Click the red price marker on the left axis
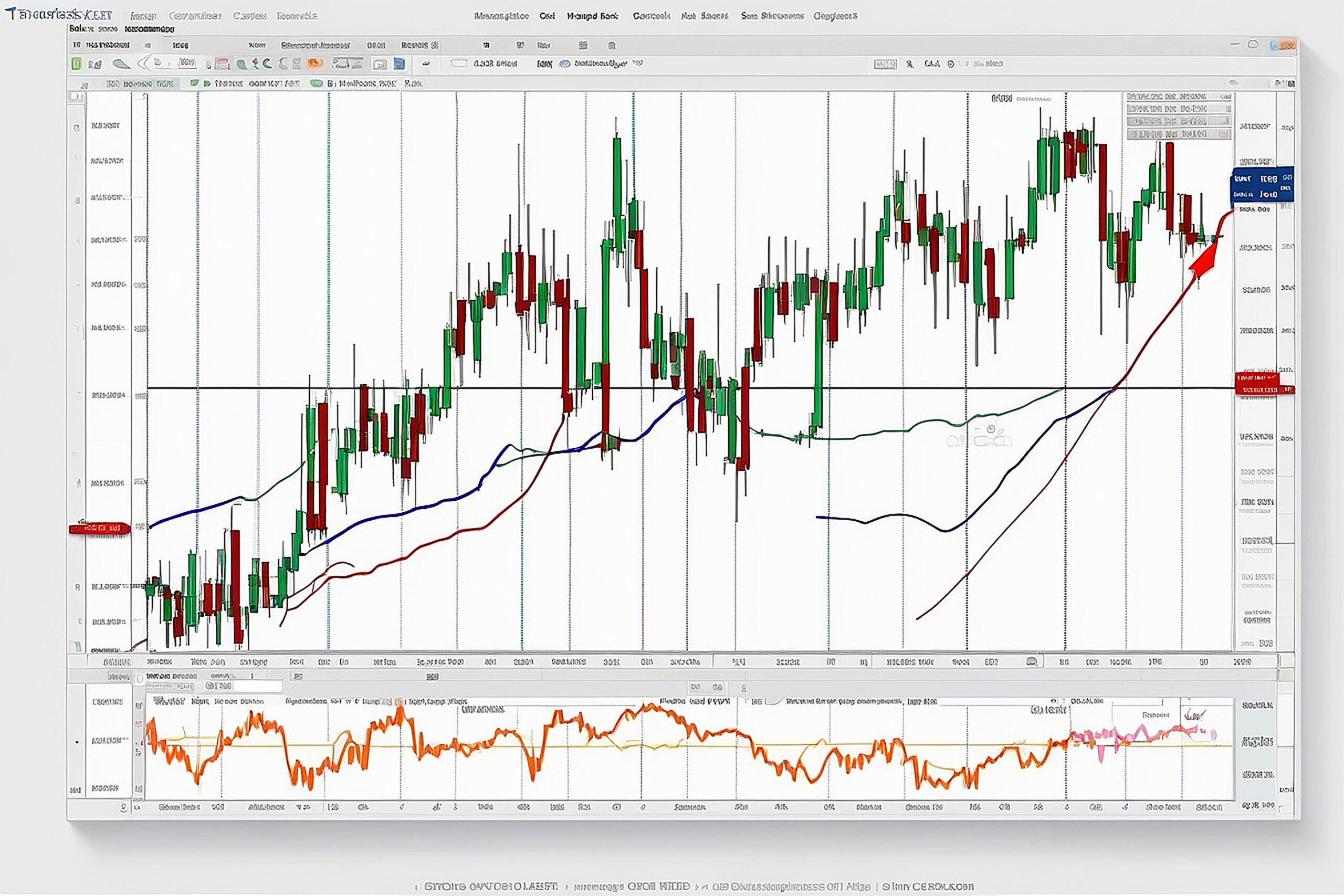1344x896 pixels. coord(99,528)
